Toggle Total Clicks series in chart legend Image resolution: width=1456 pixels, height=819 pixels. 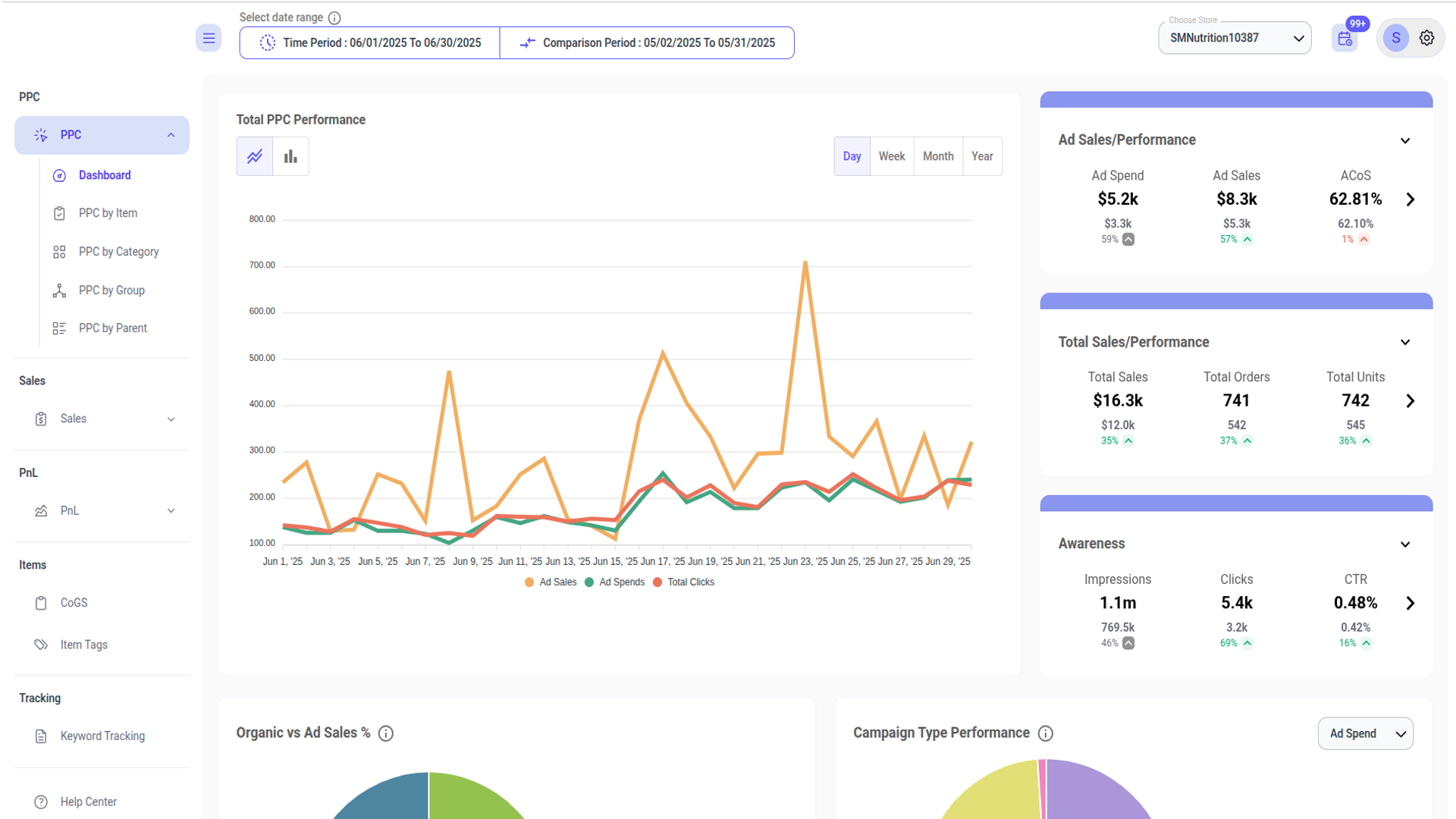(683, 582)
